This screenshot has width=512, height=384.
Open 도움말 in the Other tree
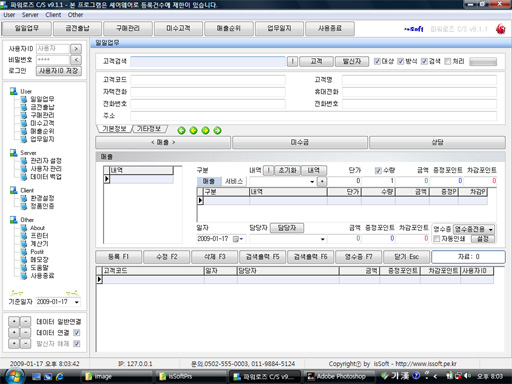point(39,268)
